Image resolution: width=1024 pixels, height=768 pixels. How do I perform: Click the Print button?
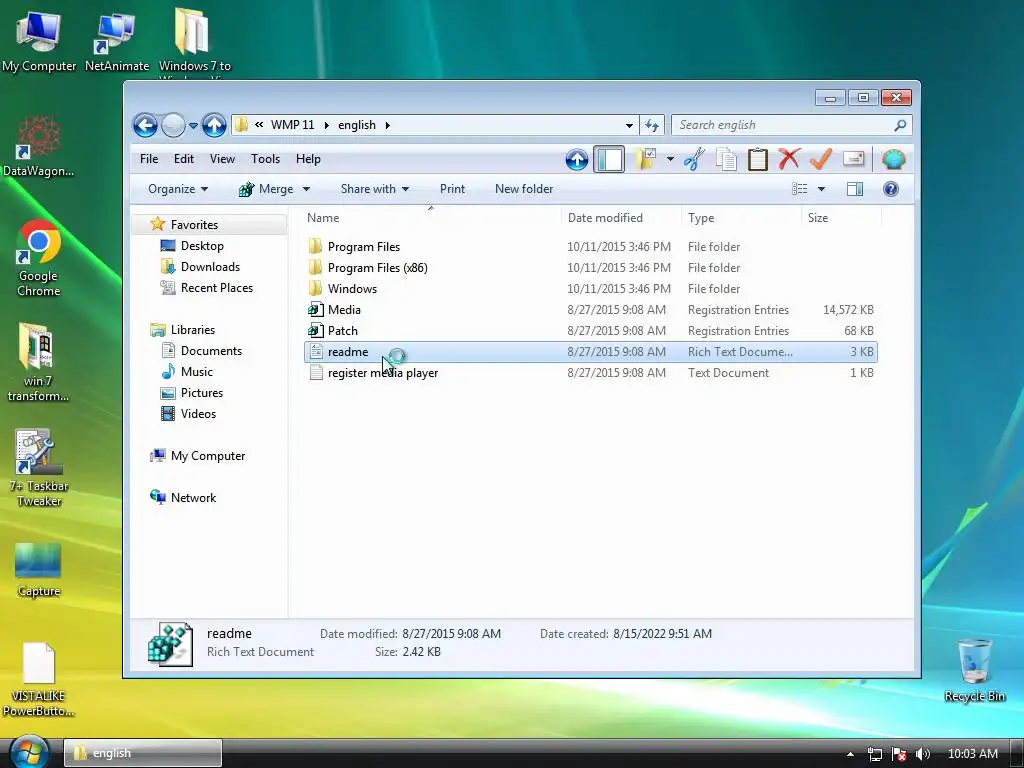point(452,189)
